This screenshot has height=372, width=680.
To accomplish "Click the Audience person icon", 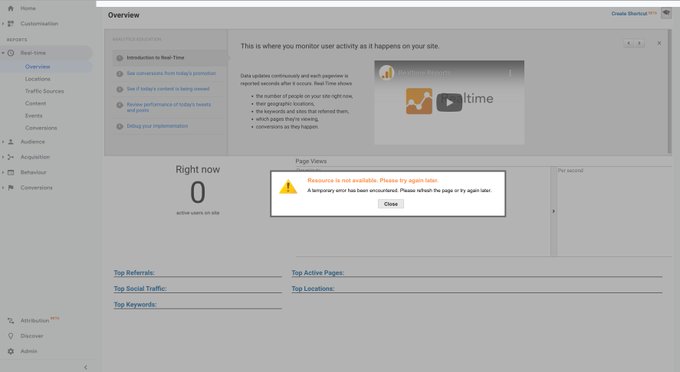I will [11, 142].
